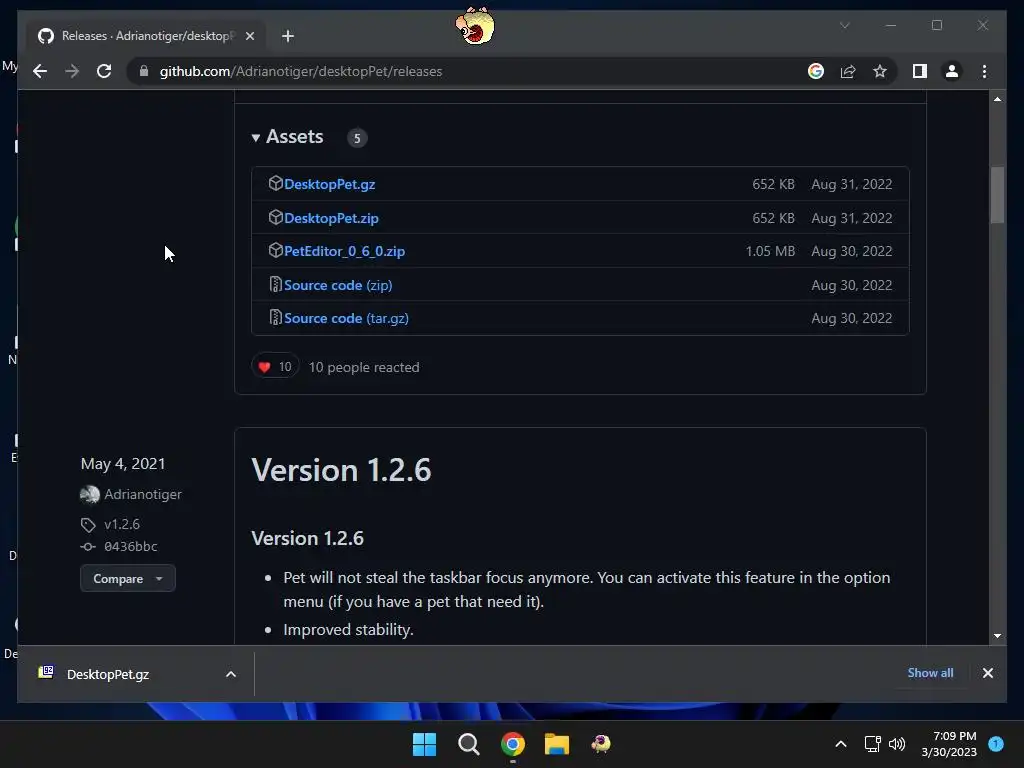This screenshot has width=1024, height=768.
Task: Click the scrollbar up arrow
Action: (997, 99)
